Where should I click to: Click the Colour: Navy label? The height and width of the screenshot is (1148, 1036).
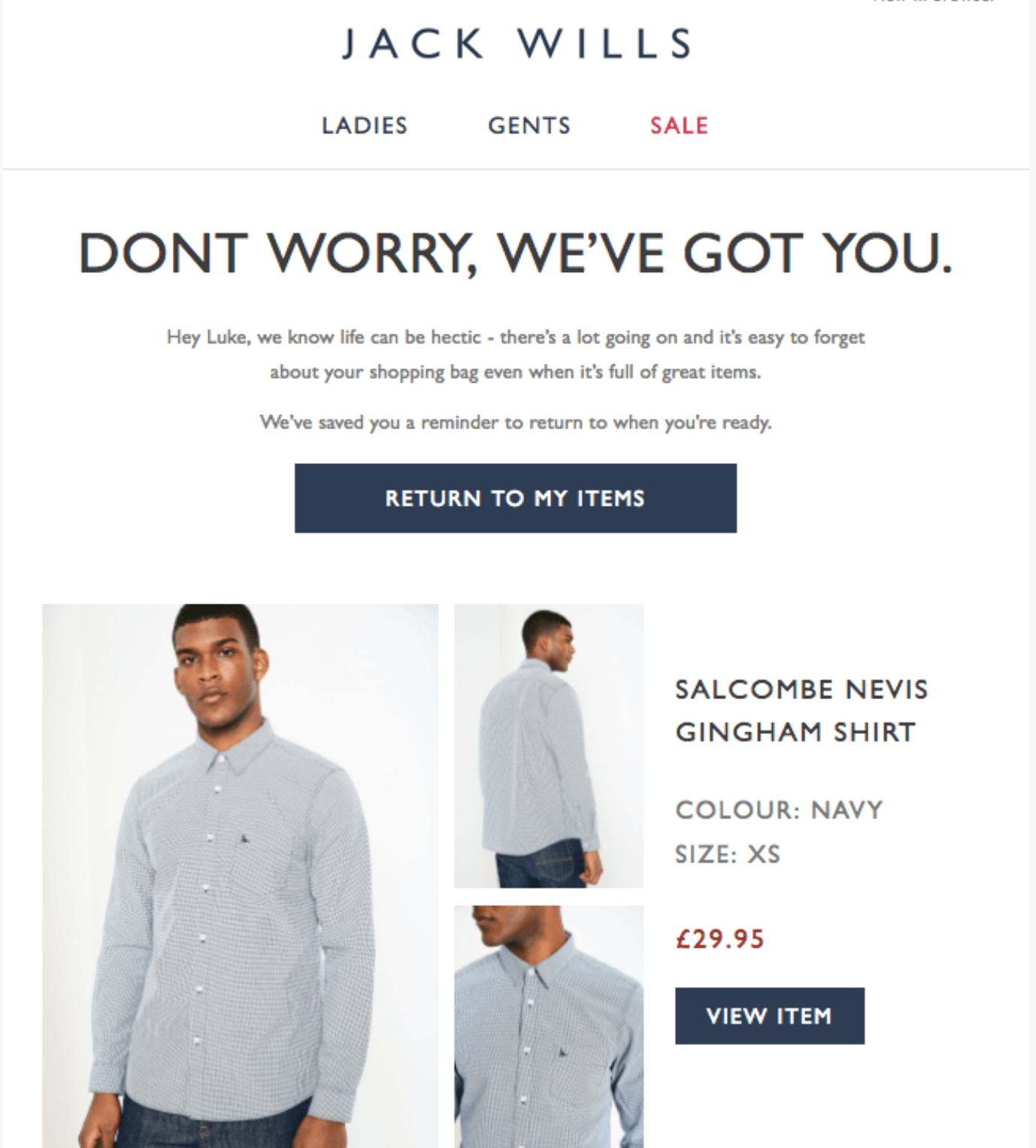tap(779, 810)
